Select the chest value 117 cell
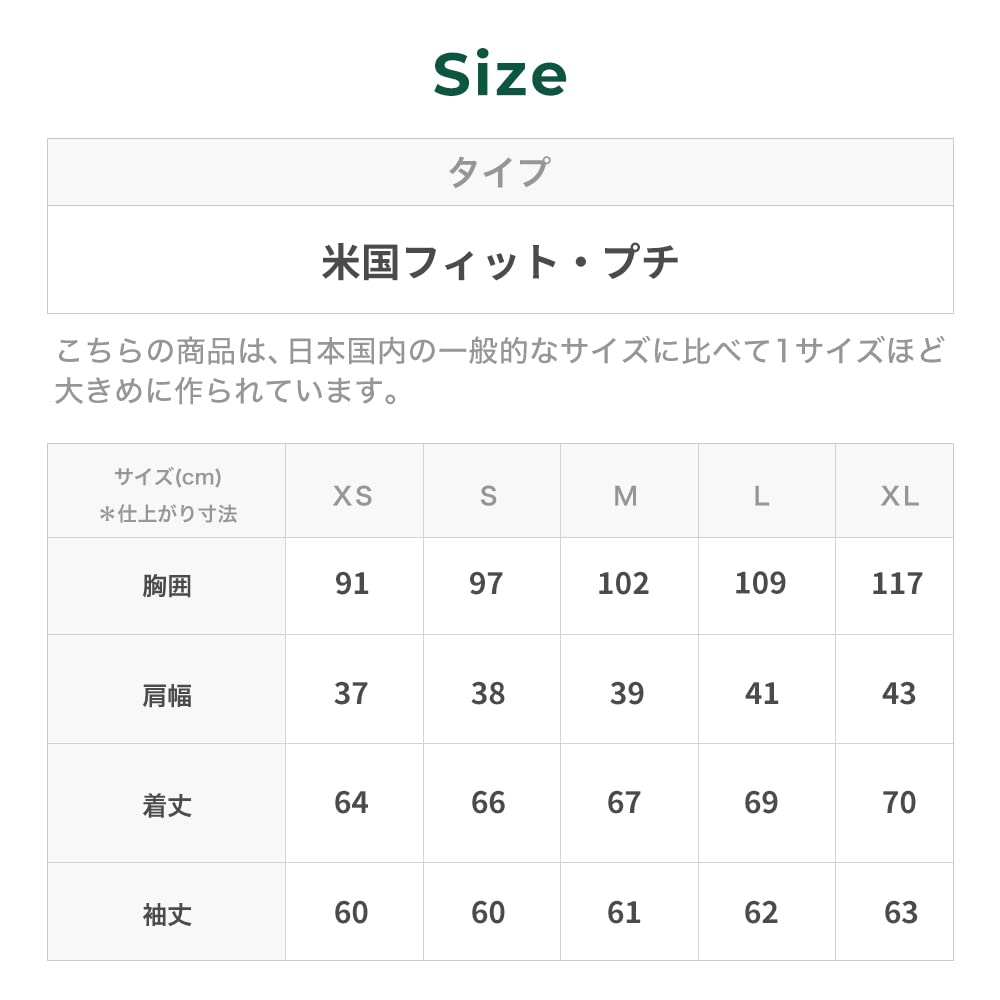This screenshot has height=1000, width=1000. [897, 584]
